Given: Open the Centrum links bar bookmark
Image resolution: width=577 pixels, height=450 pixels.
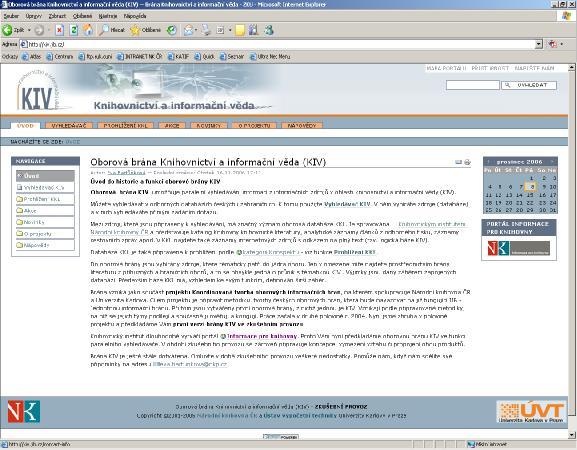Looking at the screenshot, I should (x=60, y=57).
